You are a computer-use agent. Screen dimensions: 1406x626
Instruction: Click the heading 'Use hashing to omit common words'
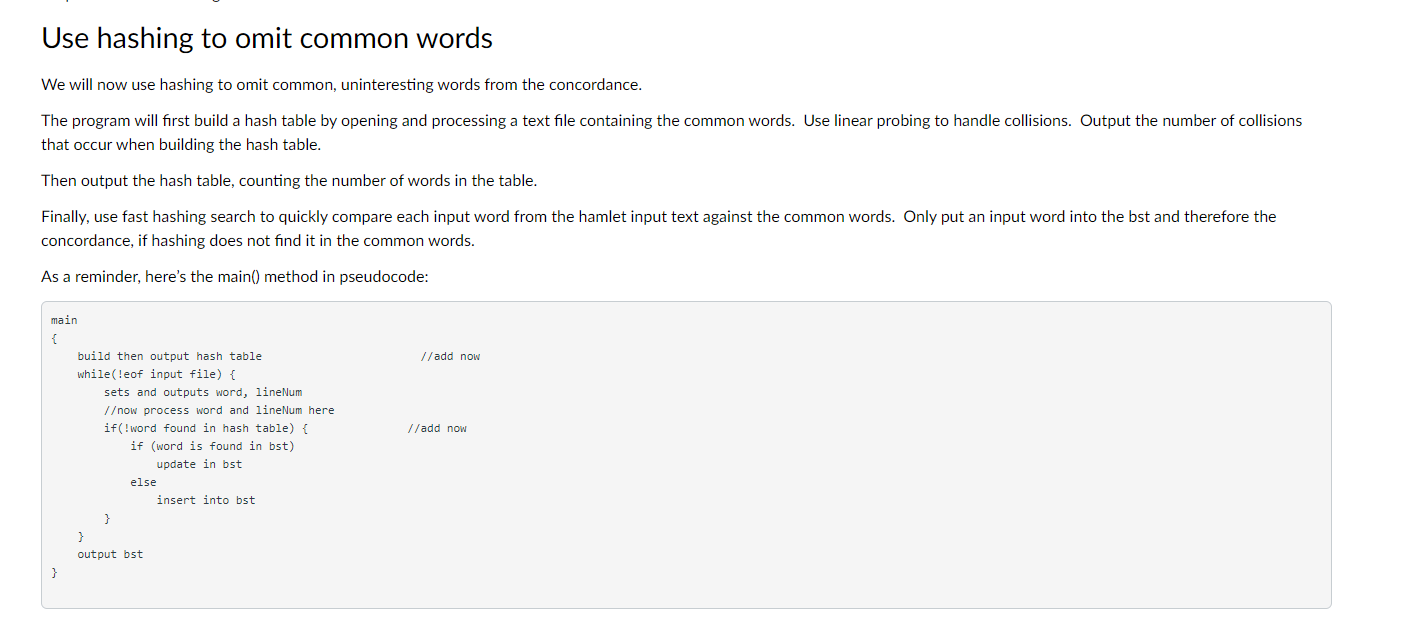click(267, 38)
